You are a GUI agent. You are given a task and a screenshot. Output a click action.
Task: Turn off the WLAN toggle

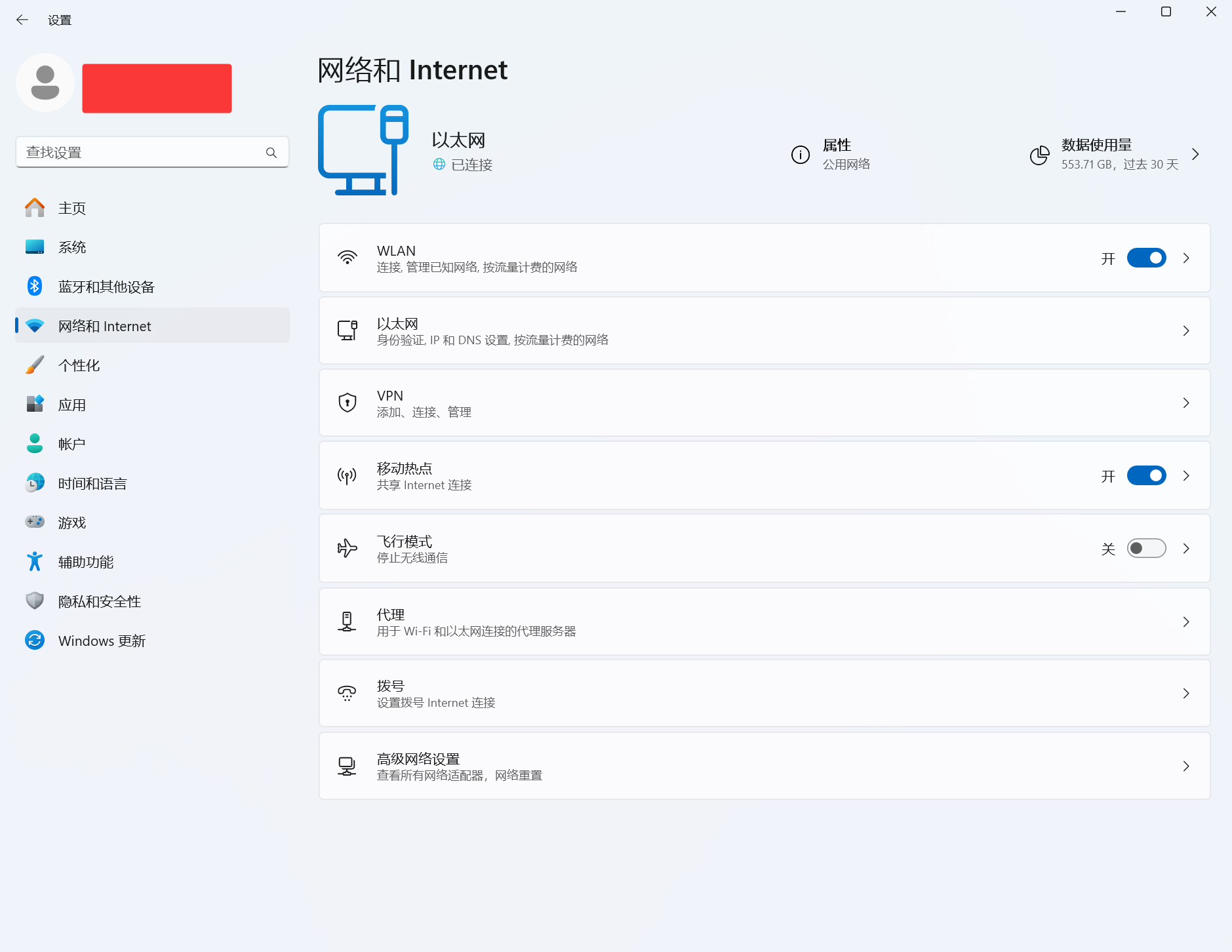click(1145, 258)
